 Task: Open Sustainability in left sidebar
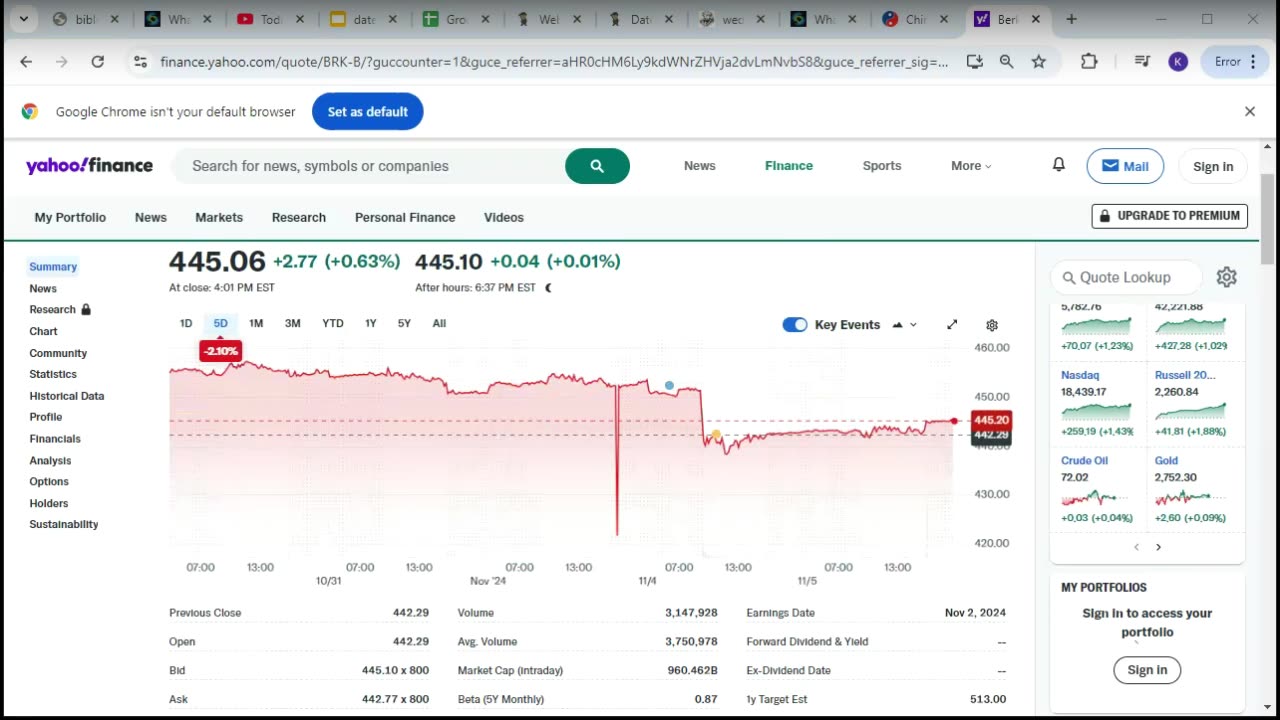click(64, 524)
